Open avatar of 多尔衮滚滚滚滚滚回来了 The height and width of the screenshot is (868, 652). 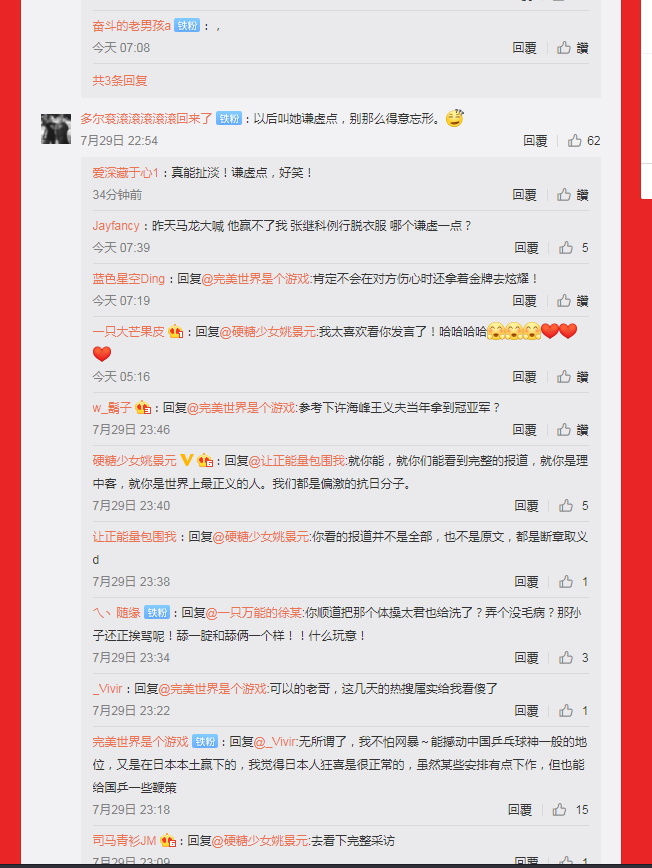tap(56, 129)
